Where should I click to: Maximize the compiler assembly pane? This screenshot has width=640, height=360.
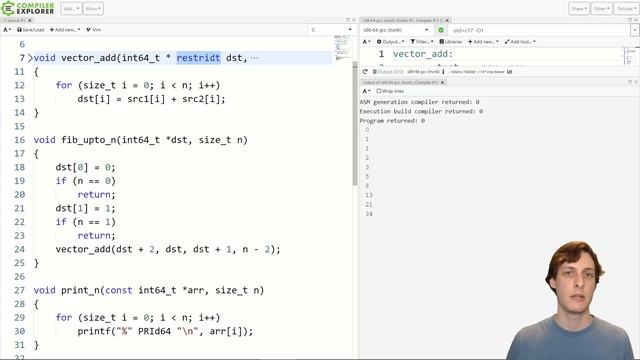[630, 20]
